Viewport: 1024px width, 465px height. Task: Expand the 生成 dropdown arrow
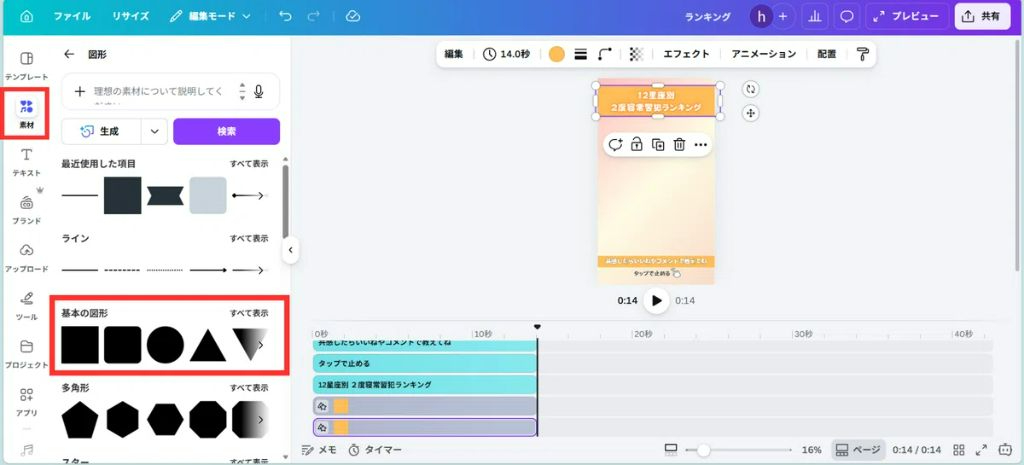[x=154, y=131]
